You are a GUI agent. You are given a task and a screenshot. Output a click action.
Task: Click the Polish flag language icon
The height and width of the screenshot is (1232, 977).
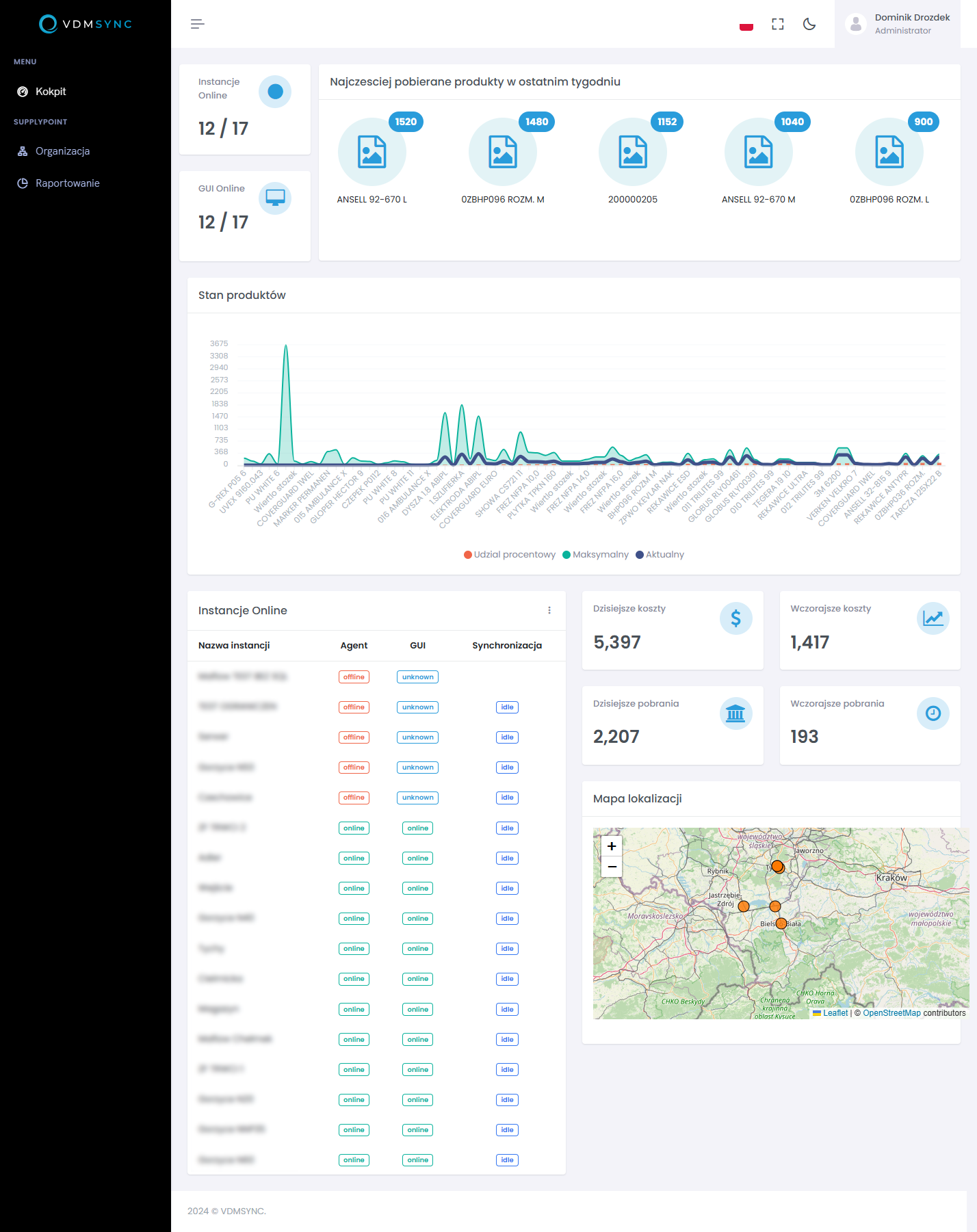[x=746, y=25]
